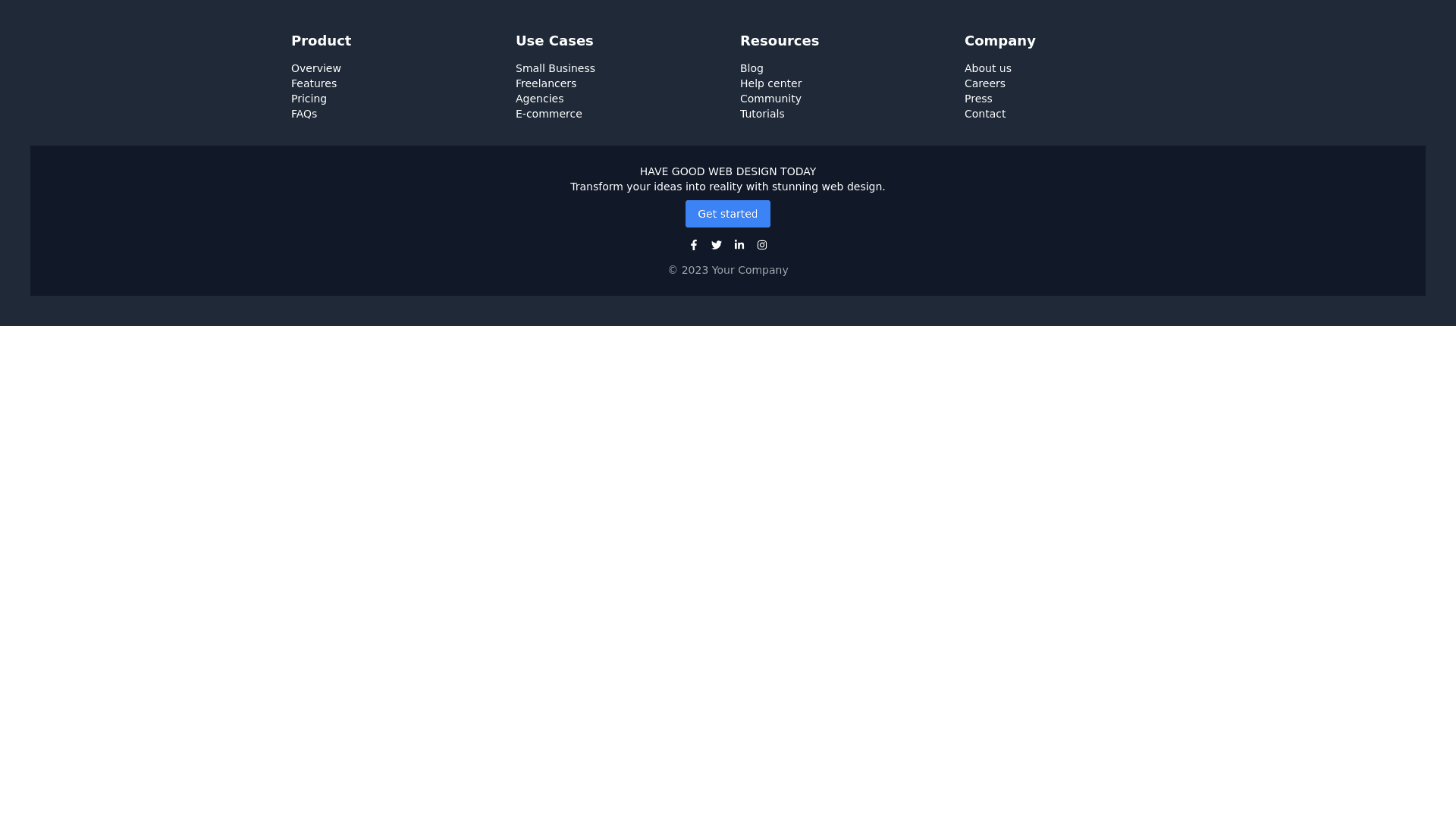Open the Tutorials link

tap(761, 114)
